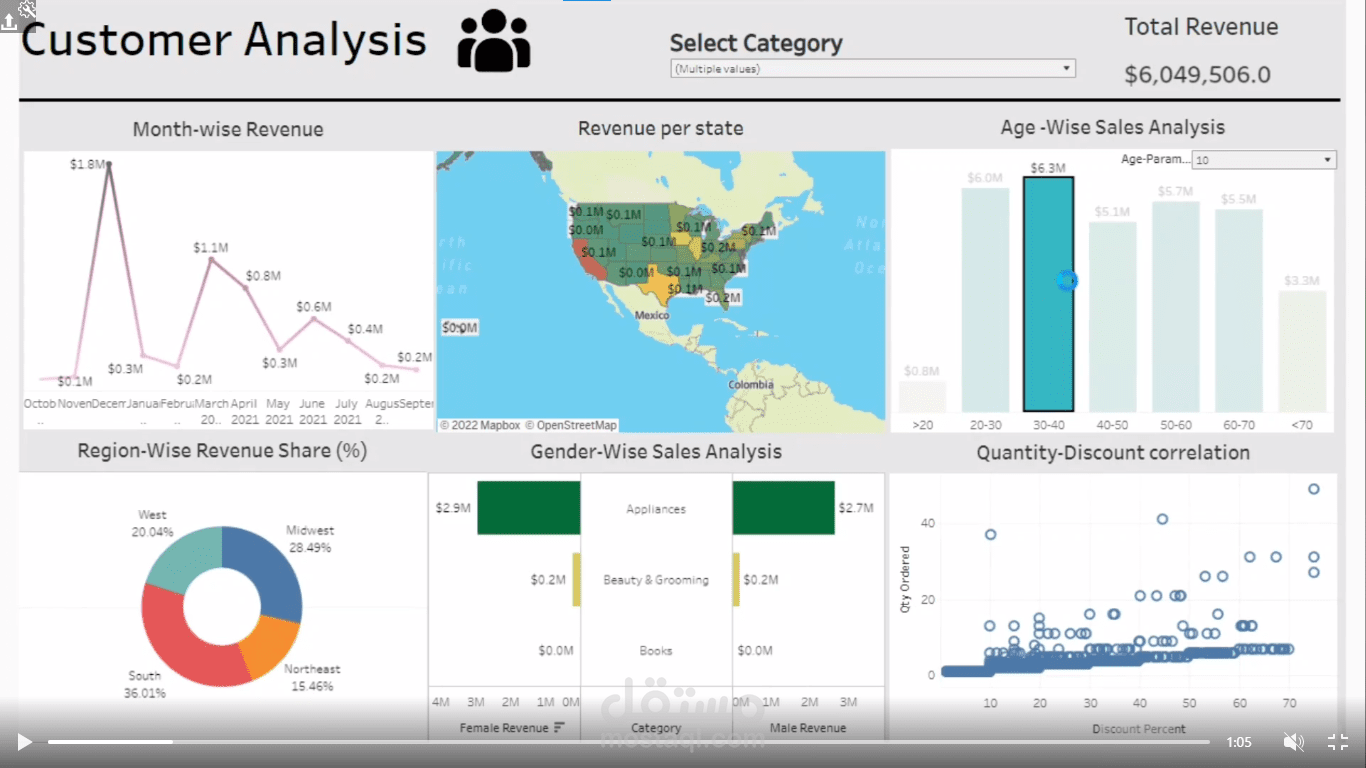The height and width of the screenshot is (768, 1366).
Task: Click the loading spinner on the 30-40 bar
Action: 1065,282
